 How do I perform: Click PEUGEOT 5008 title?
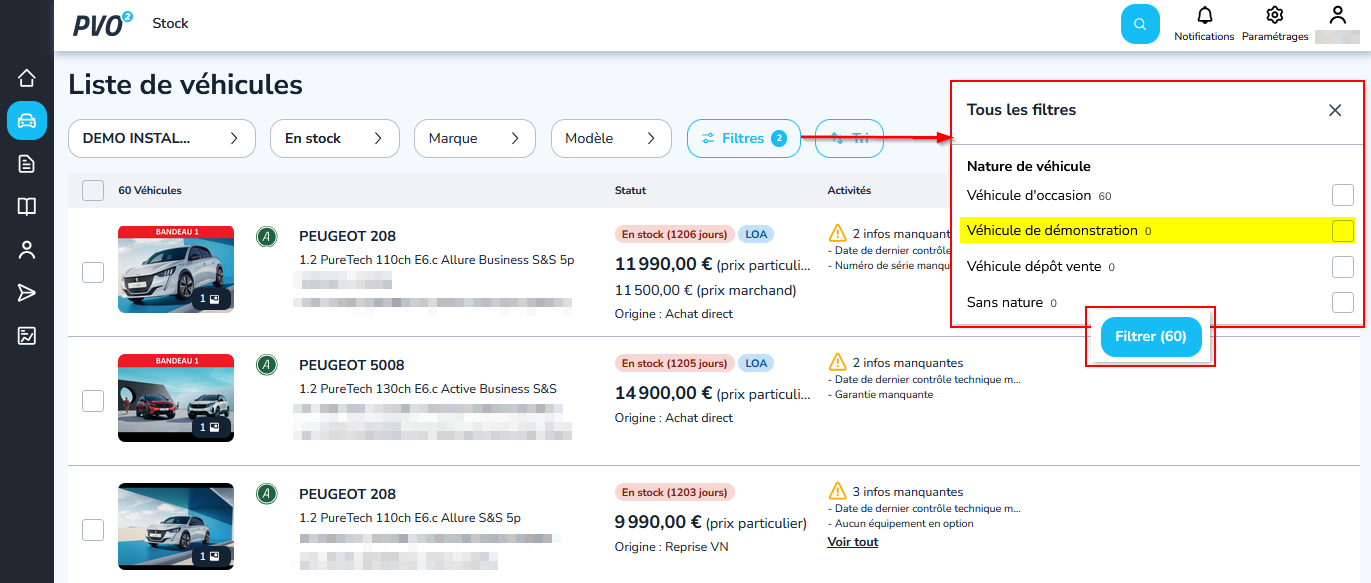352,365
